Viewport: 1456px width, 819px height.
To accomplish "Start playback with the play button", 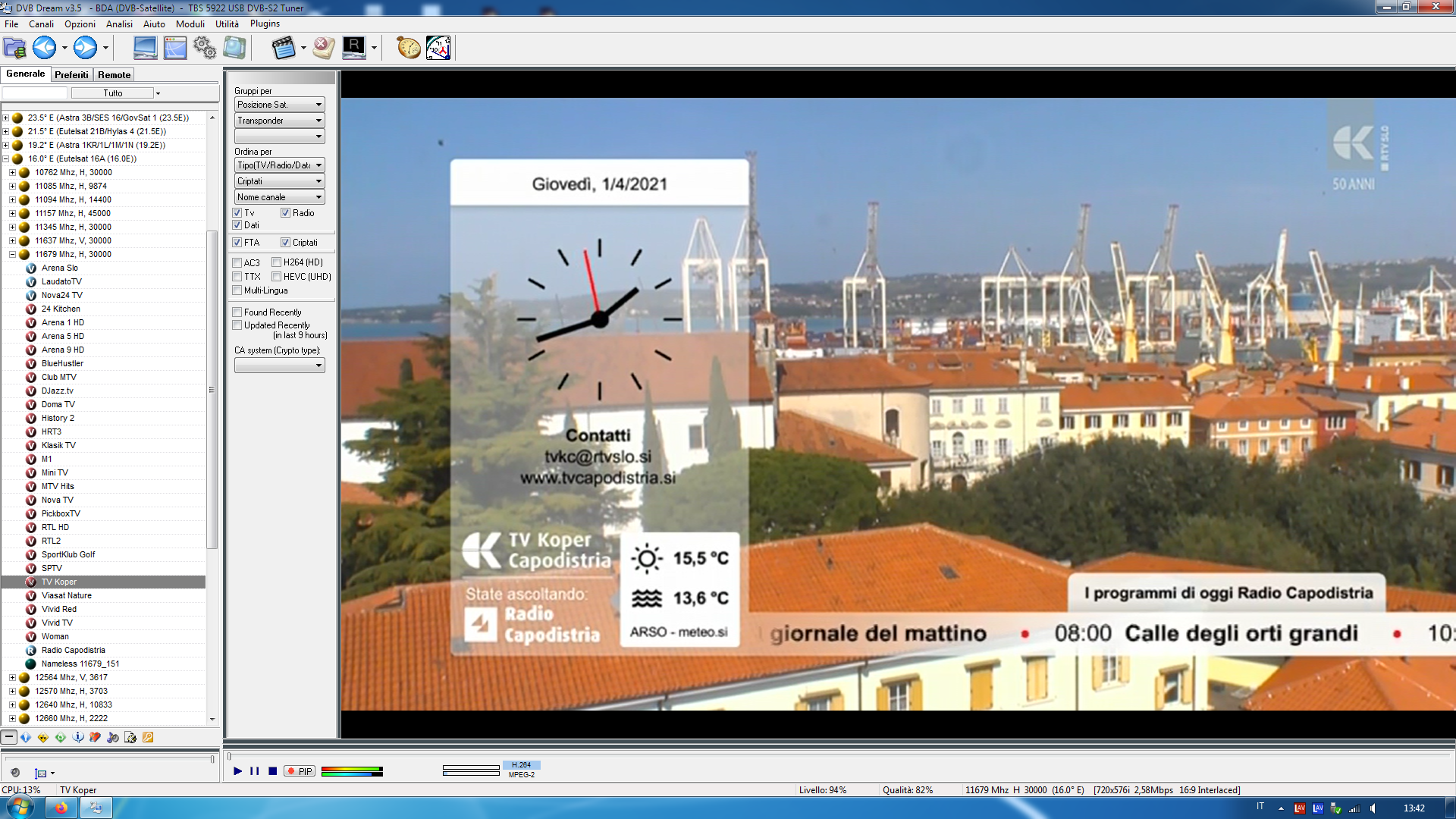I will [x=238, y=771].
